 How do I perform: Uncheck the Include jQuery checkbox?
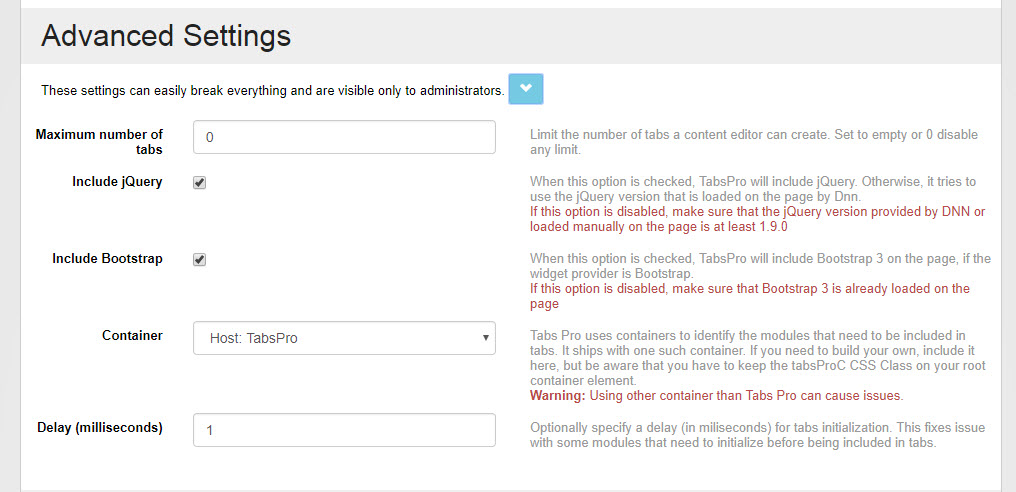tap(200, 183)
